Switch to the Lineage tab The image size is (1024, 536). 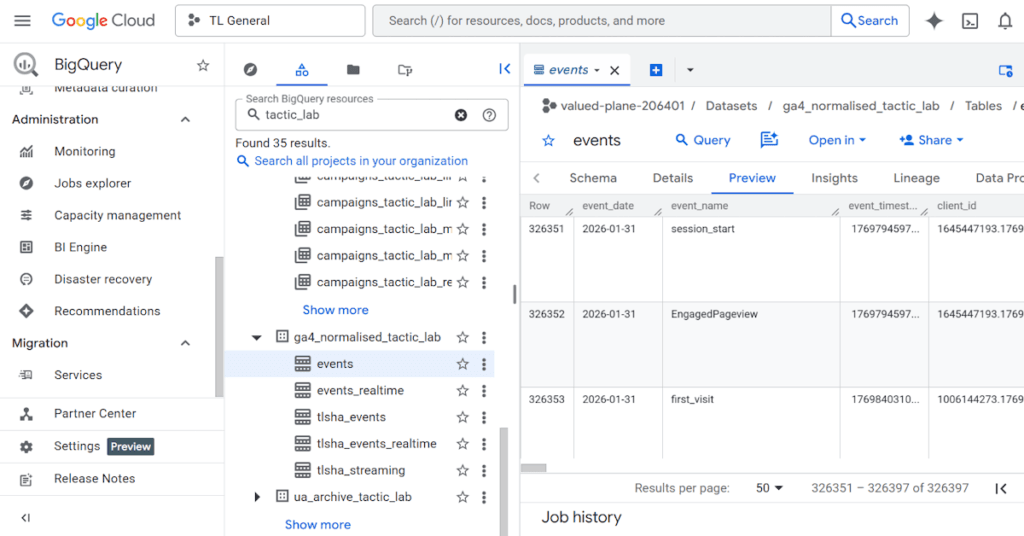pyautogui.click(x=916, y=178)
